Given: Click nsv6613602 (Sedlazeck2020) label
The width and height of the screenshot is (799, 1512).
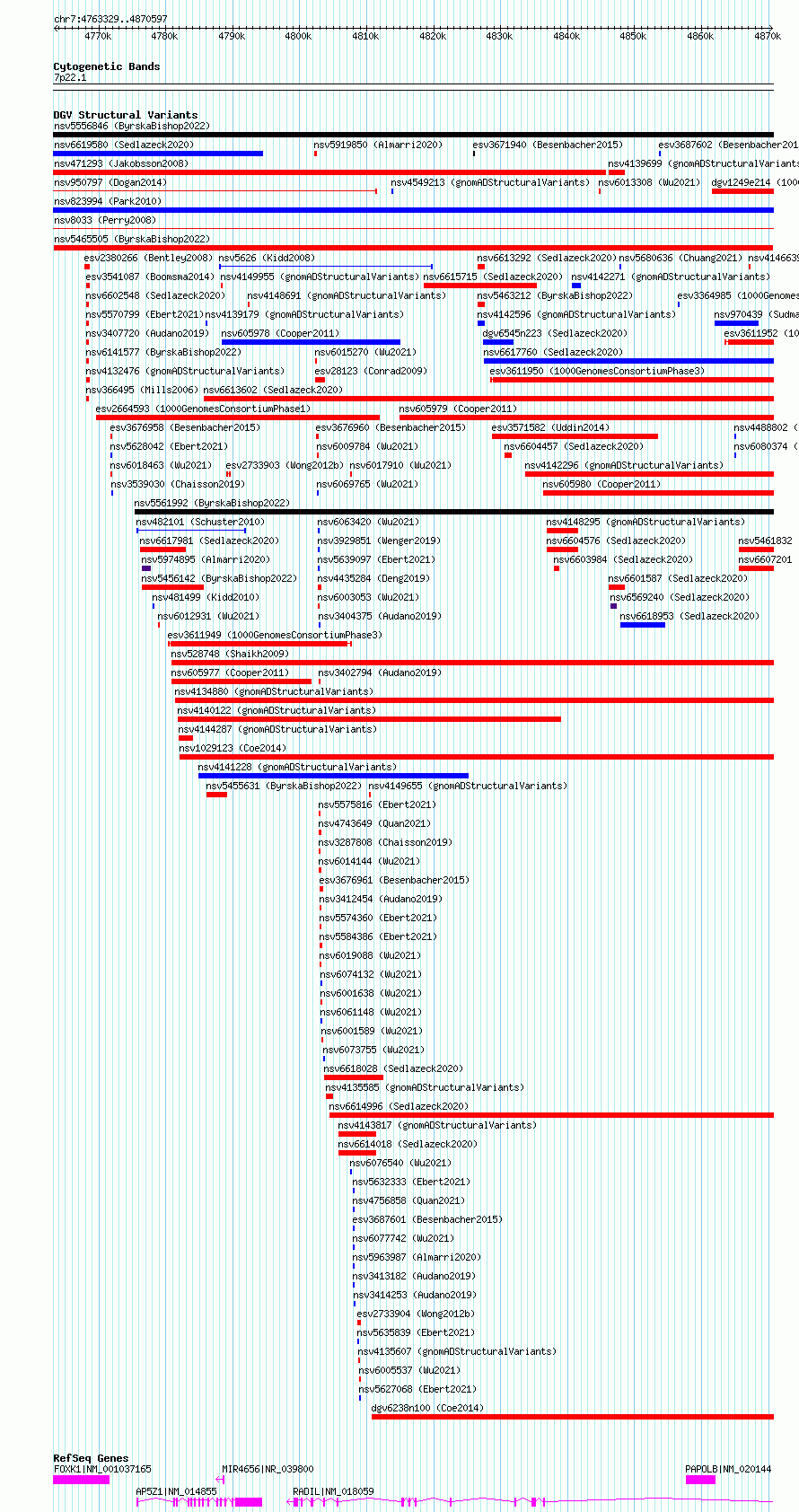Looking at the screenshot, I should click(x=273, y=390).
